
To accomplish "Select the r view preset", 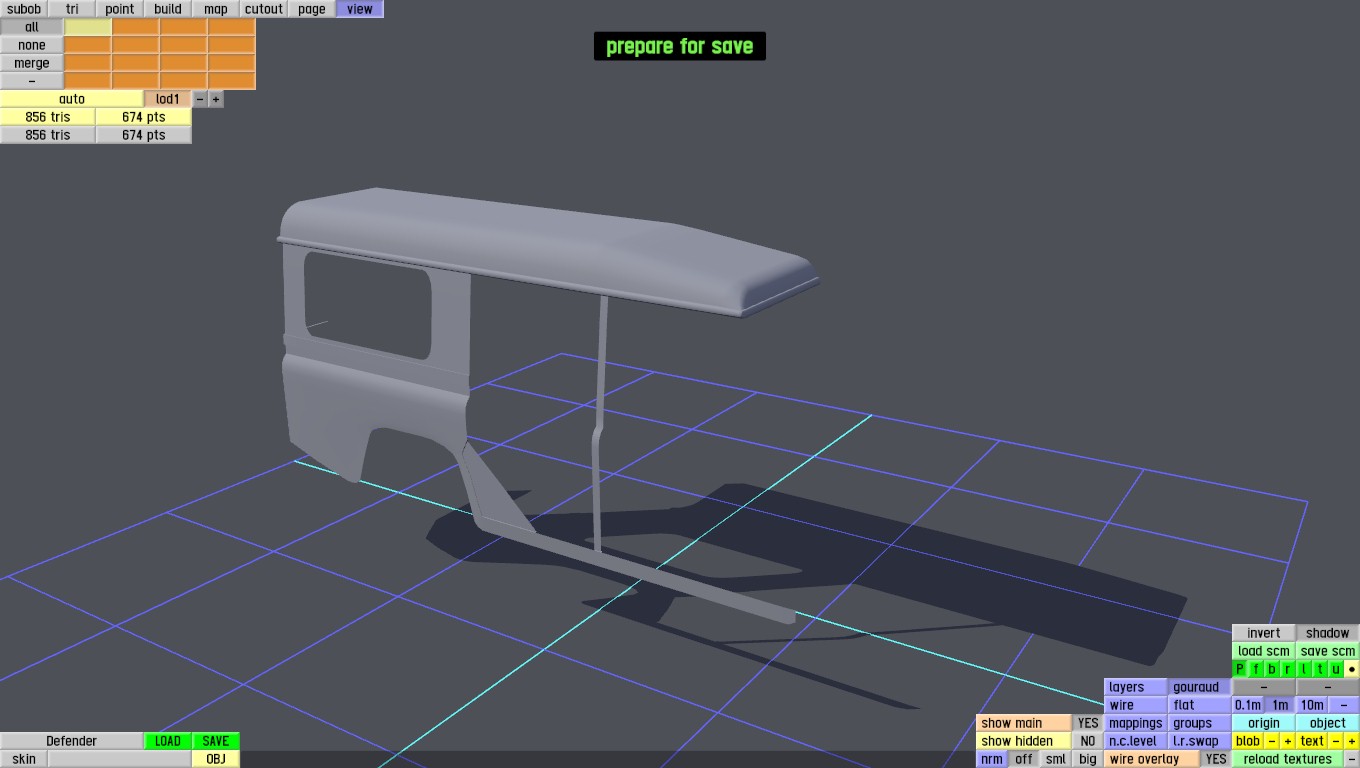I will coord(1288,669).
